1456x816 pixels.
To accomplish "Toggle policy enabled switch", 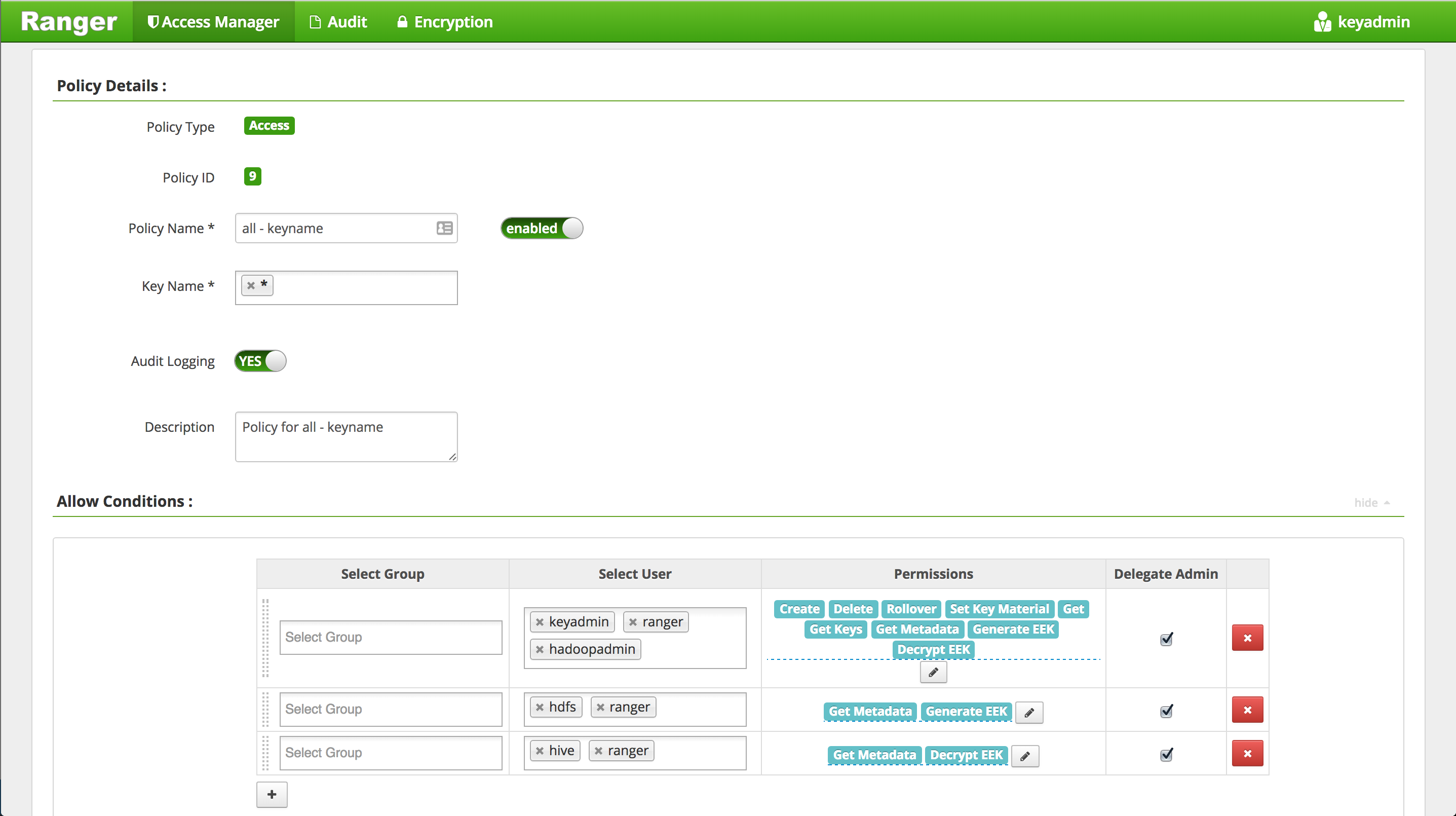I will [x=542, y=228].
